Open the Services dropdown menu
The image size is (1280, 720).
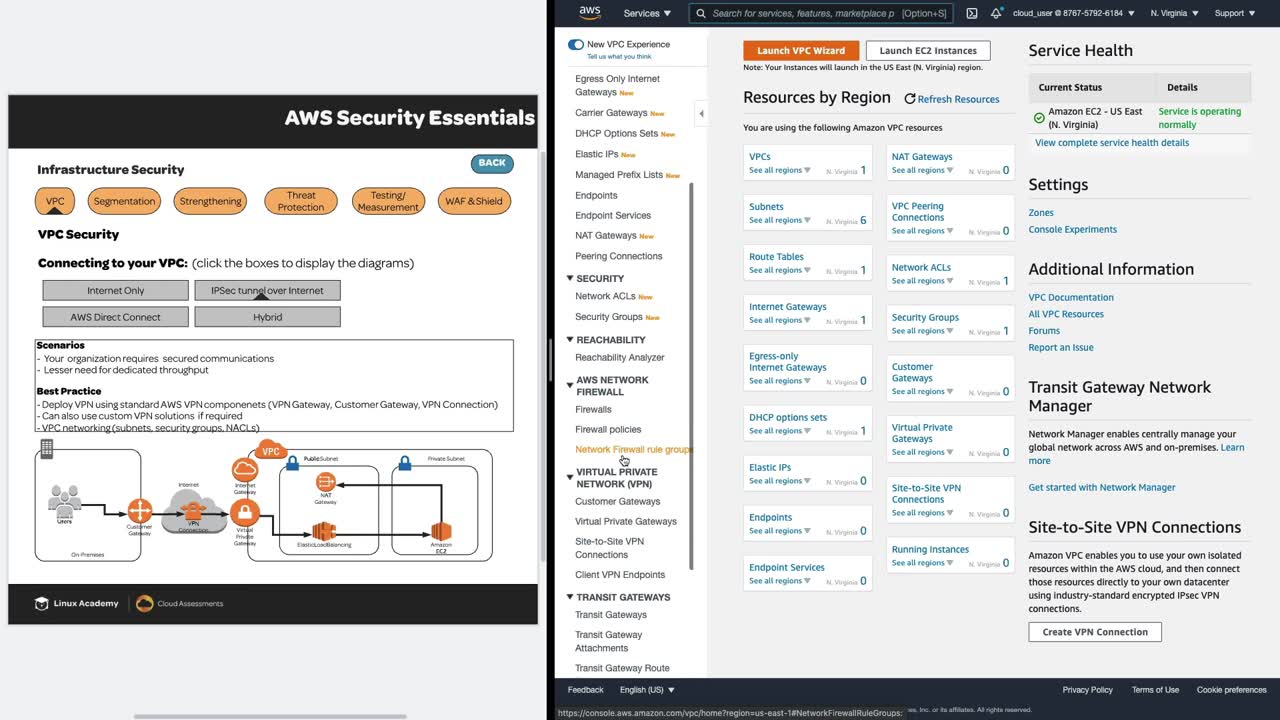click(x=648, y=13)
